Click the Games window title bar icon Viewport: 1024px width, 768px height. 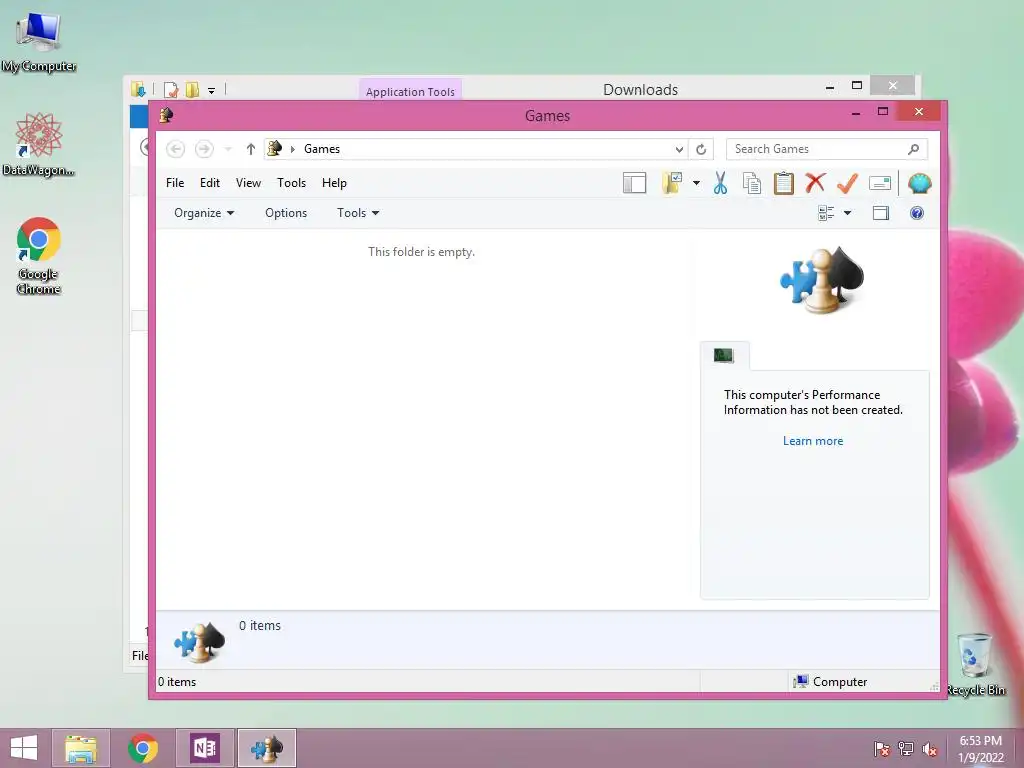coord(166,115)
